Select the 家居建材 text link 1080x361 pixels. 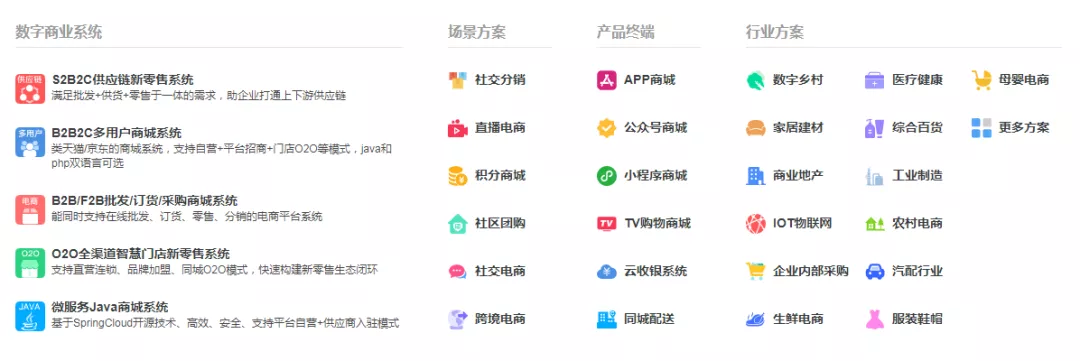click(798, 128)
